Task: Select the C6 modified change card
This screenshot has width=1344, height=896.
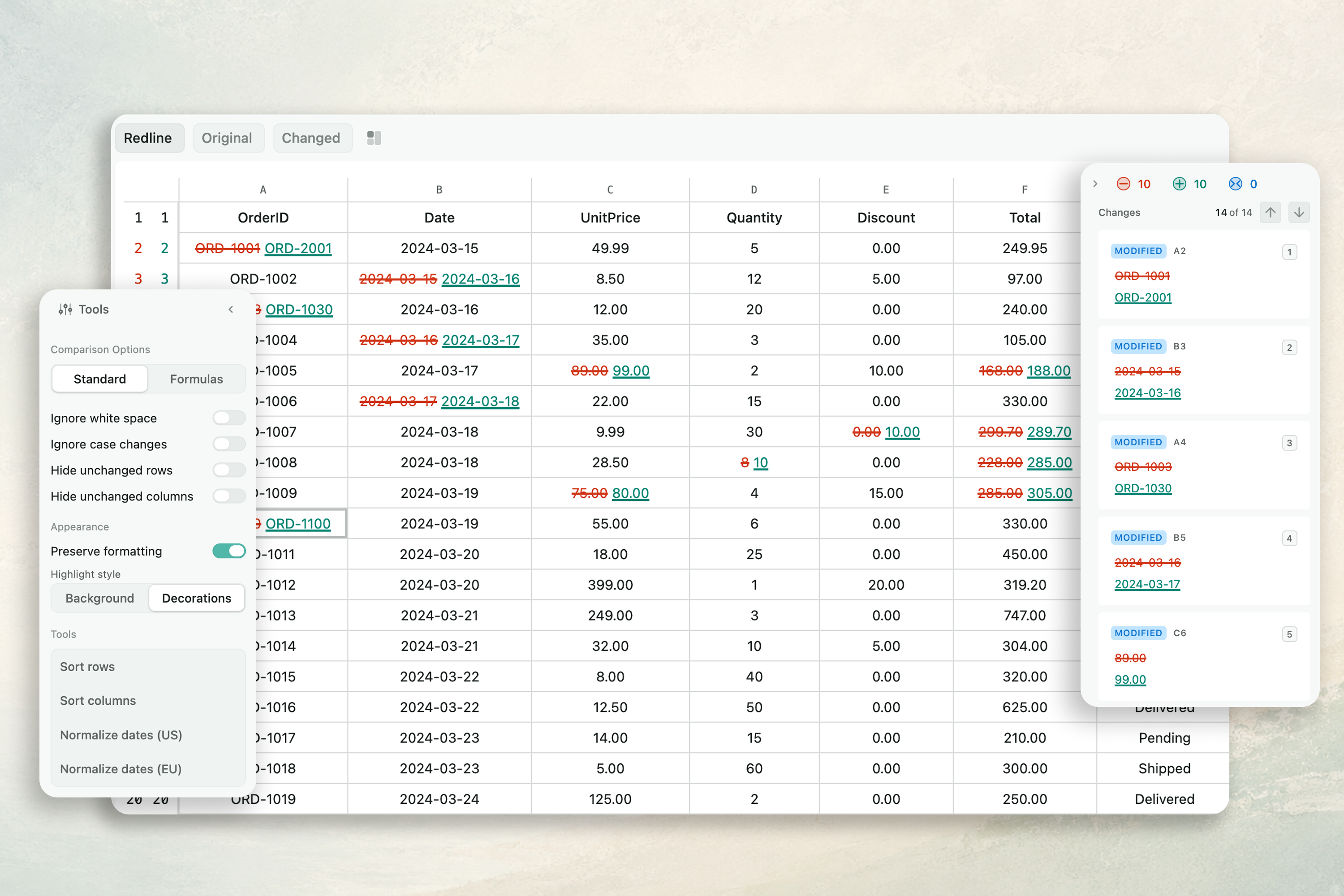Action: (1203, 657)
